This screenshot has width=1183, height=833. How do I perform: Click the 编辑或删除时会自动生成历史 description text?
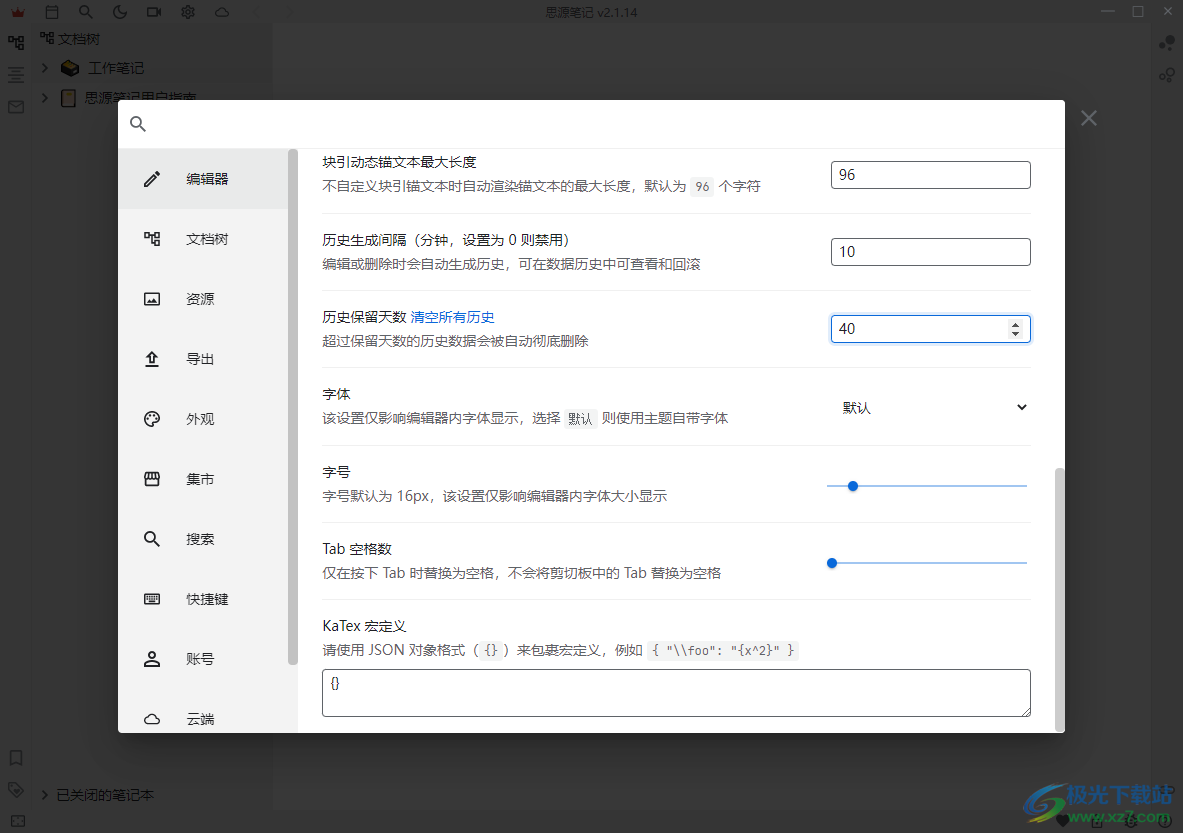pos(512,264)
